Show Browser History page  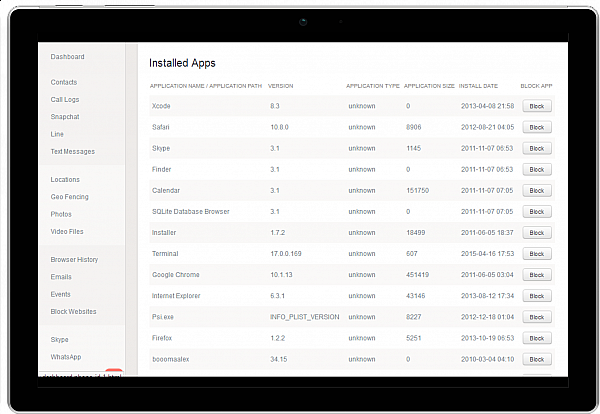pyautogui.click(x=74, y=260)
